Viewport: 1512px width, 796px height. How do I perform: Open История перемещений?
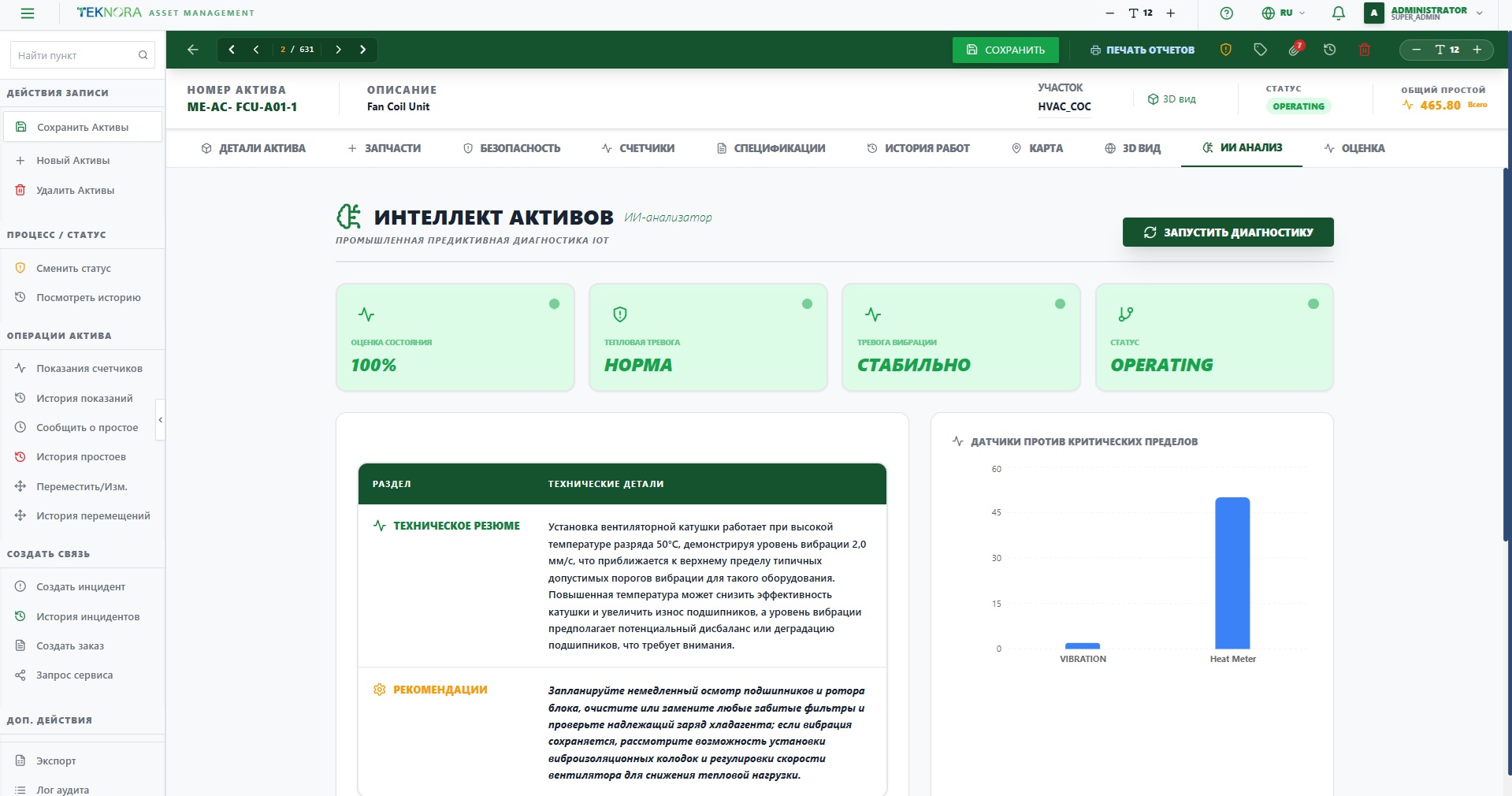pos(82,515)
